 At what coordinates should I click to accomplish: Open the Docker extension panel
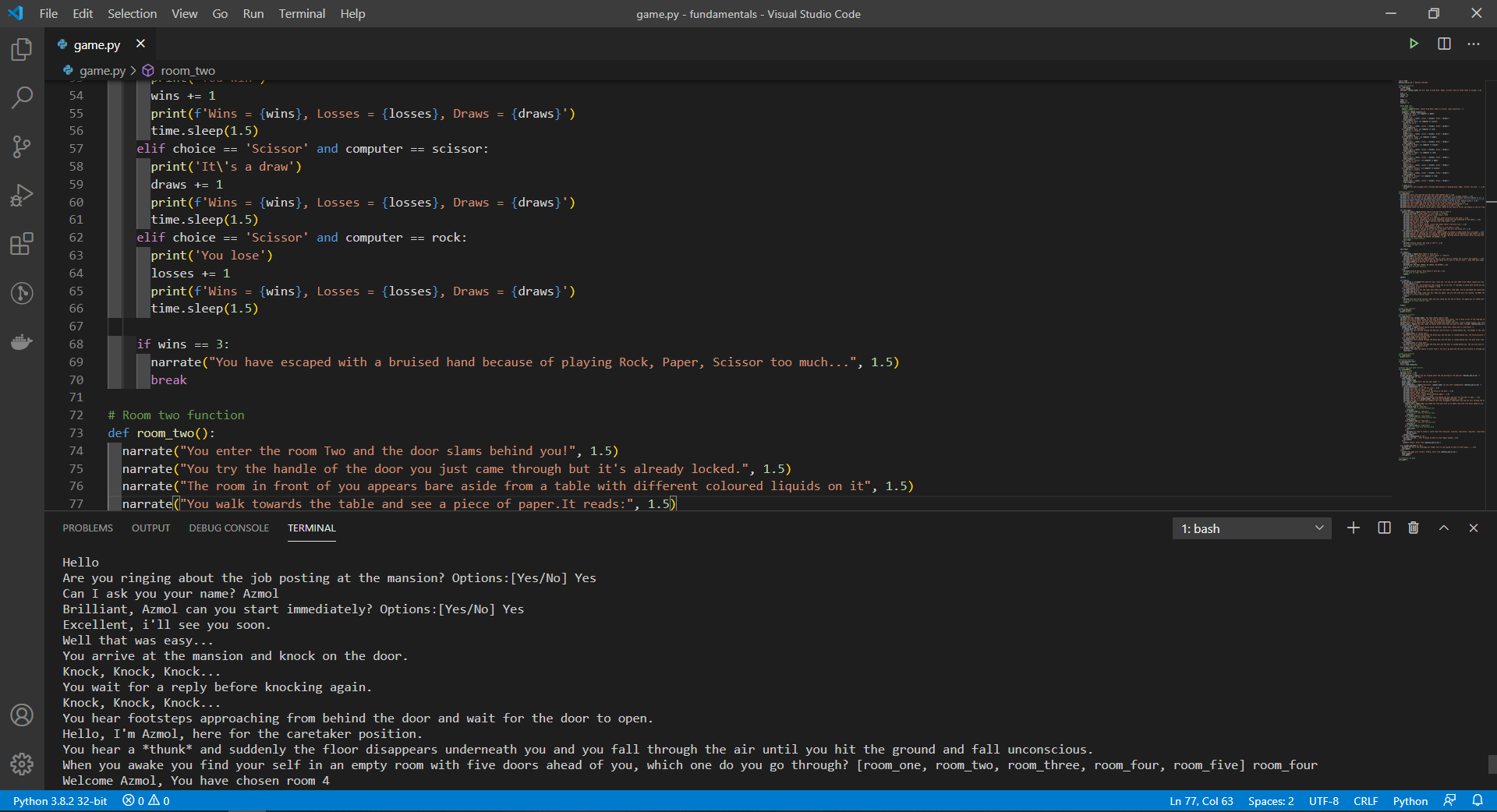[21, 341]
